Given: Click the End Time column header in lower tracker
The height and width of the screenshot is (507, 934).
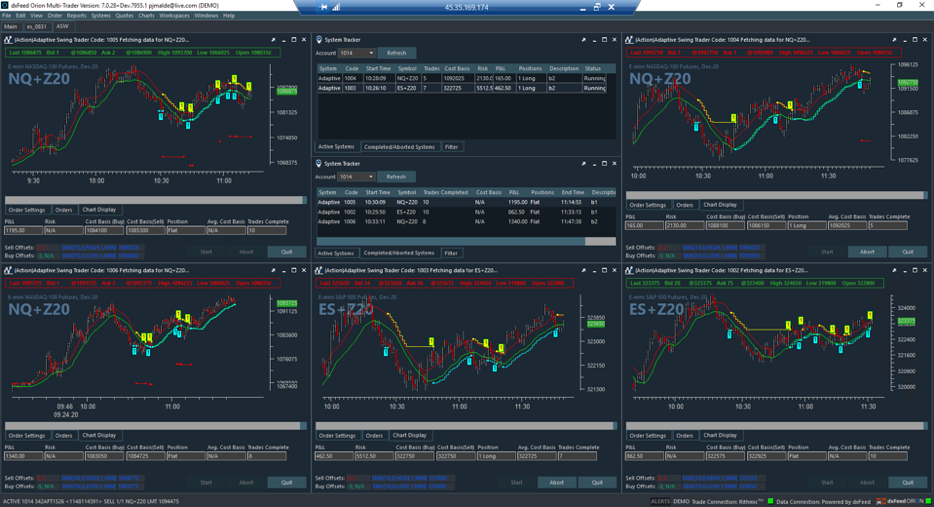Looking at the screenshot, I should click(572, 192).
